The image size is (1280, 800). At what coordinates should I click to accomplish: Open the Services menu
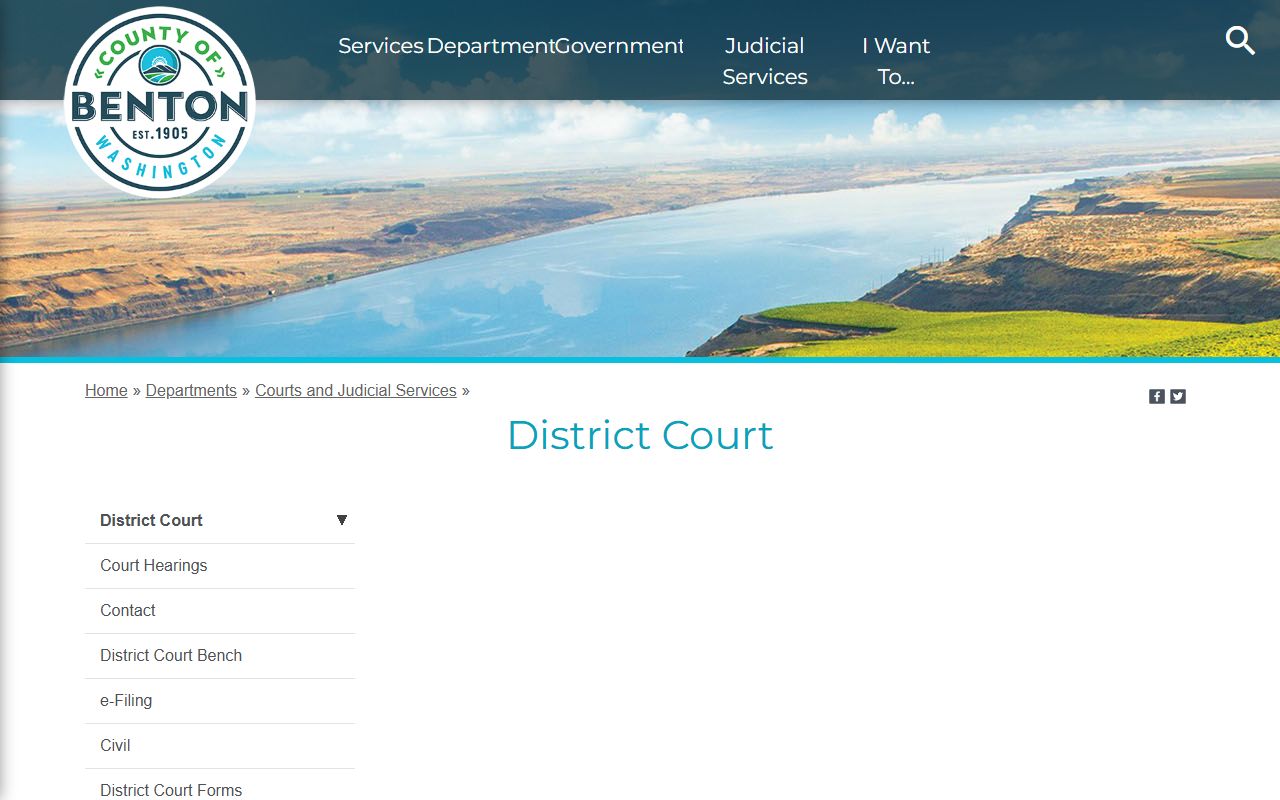pos(381,46)
